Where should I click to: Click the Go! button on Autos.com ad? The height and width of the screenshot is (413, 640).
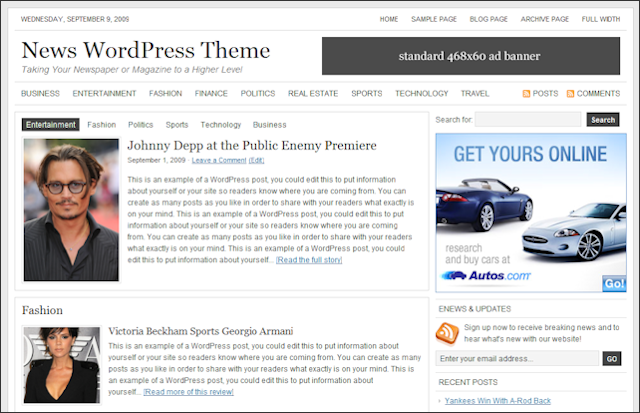click(x=614, y=283)
